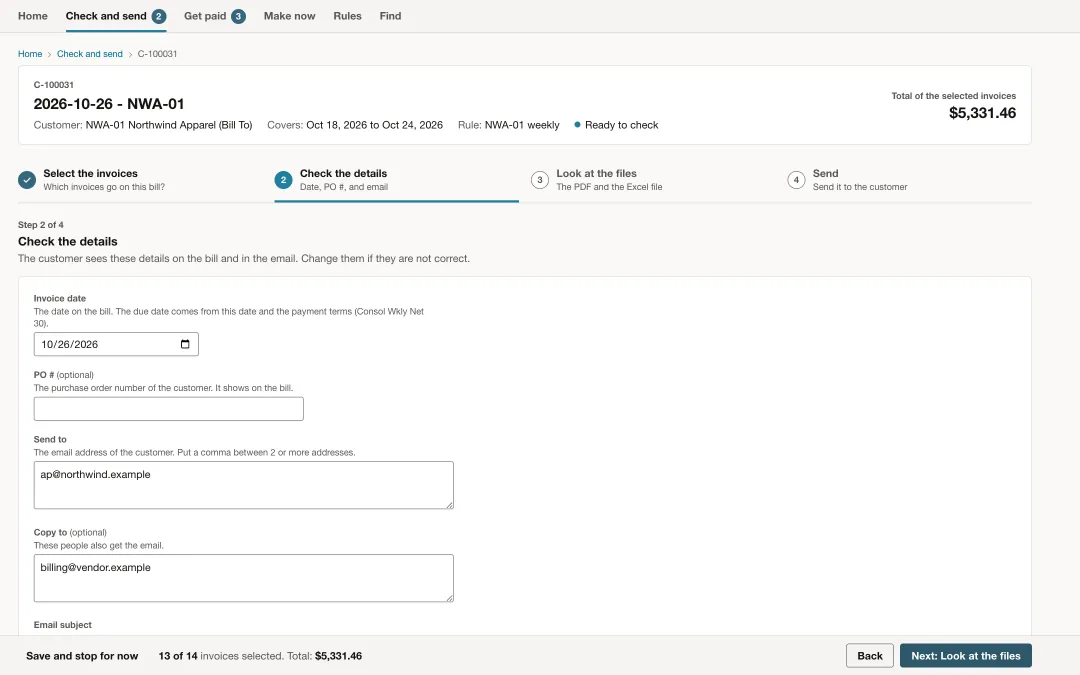Click the Copy to email textarea

244,578
